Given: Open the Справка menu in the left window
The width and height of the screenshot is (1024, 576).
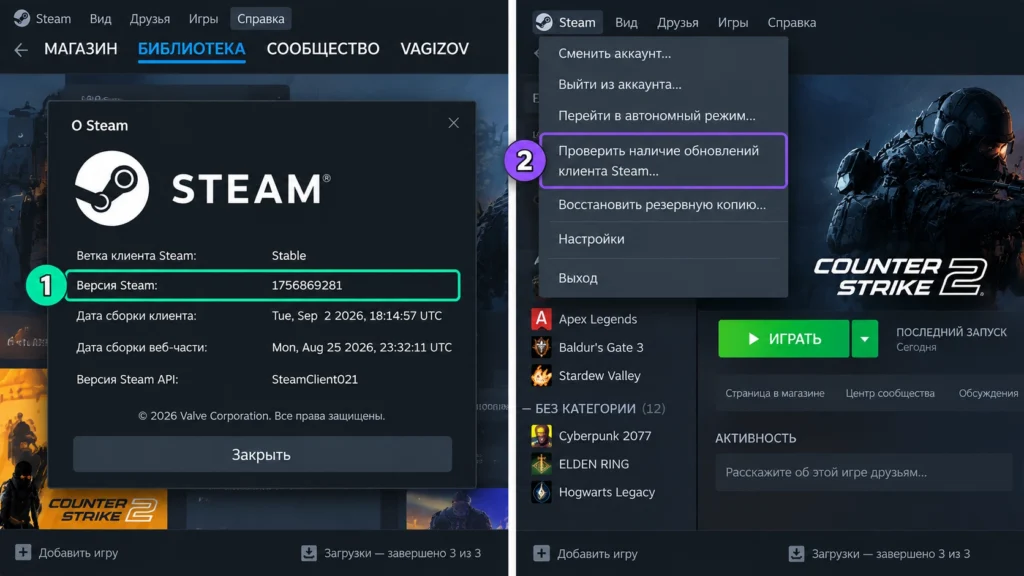Looking at the screenshot, I should point(261,19).
